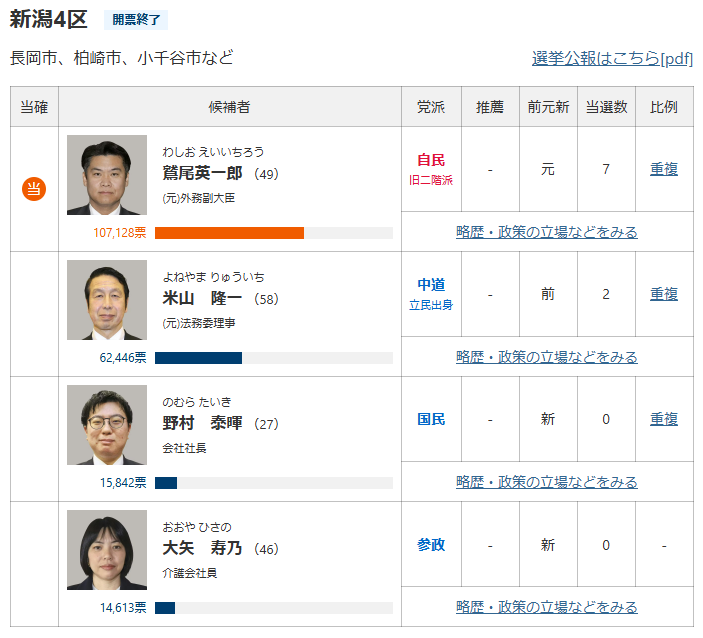Click the 参政 party label

[431, 545]
